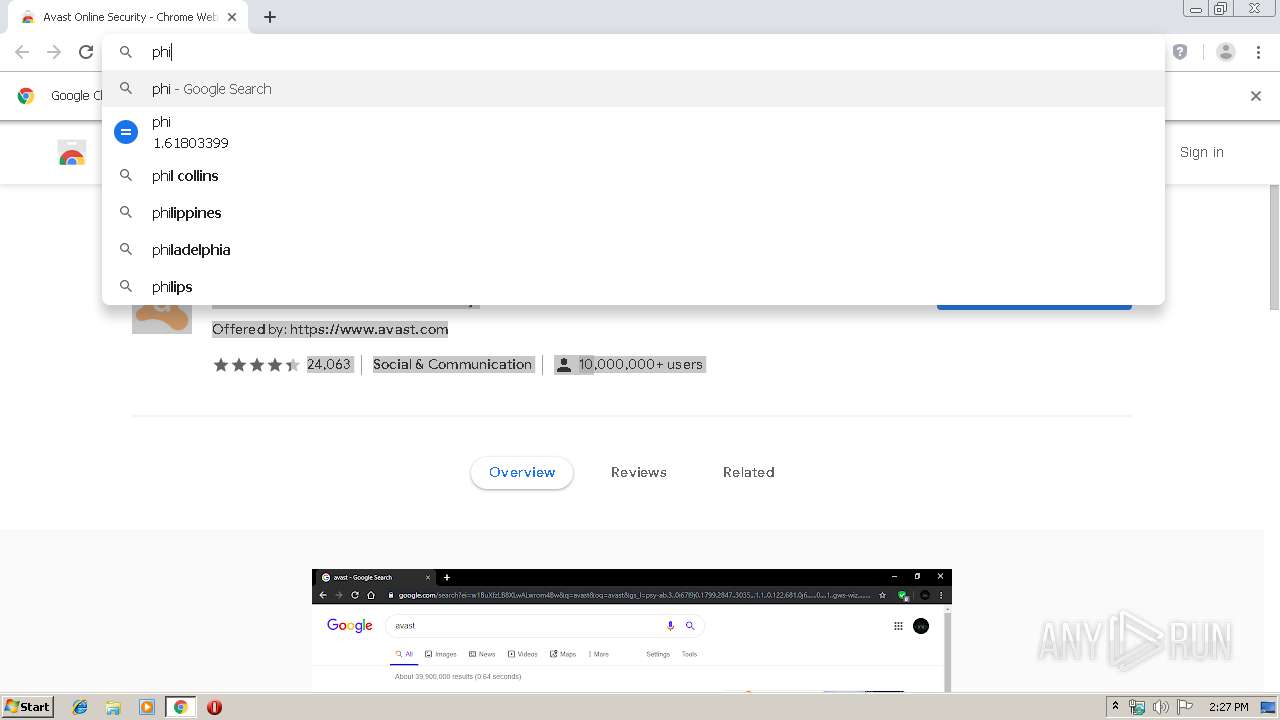Click the Chrome Web Store logo
The image size is (1280, 720).
pos(72,153)
